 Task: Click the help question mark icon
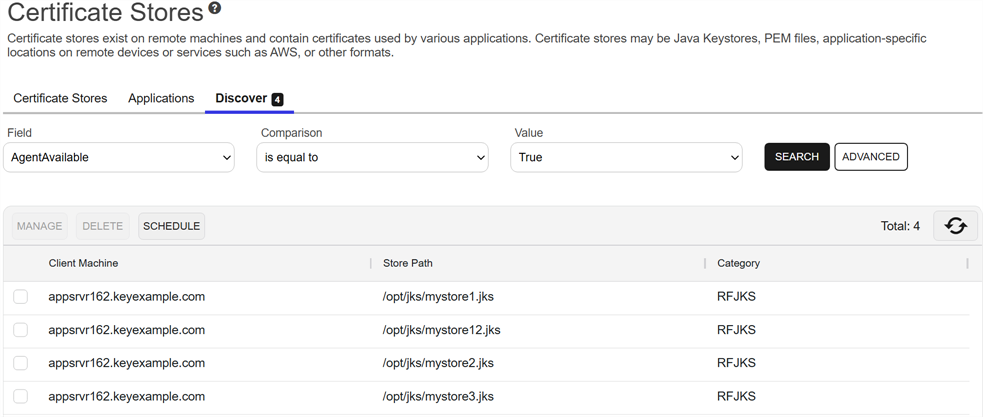point(215,9)
